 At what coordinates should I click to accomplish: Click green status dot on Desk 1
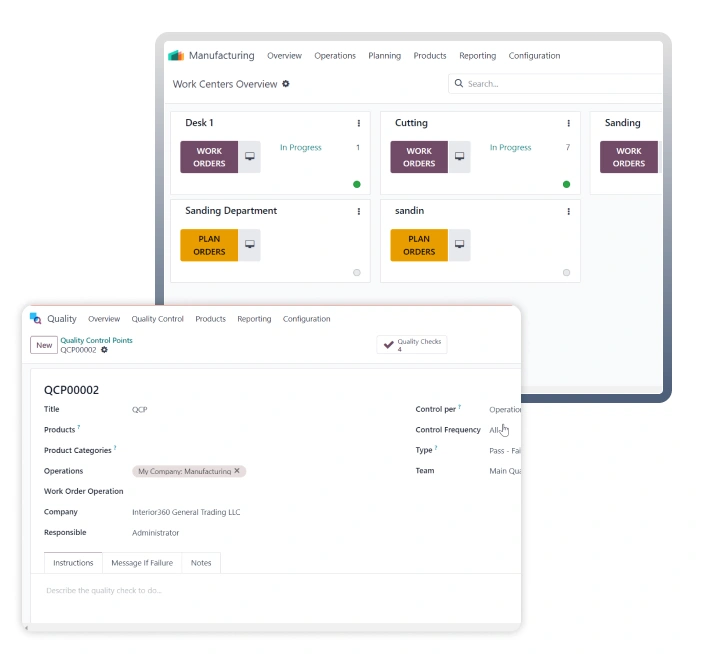pyautogui.click(x=357, y=184)
